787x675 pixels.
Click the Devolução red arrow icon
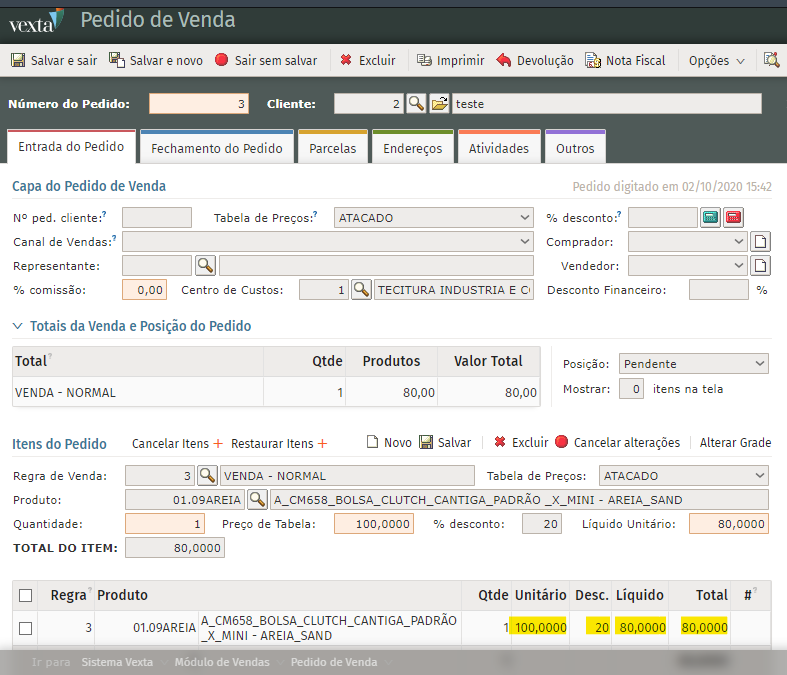click(504, 60)
